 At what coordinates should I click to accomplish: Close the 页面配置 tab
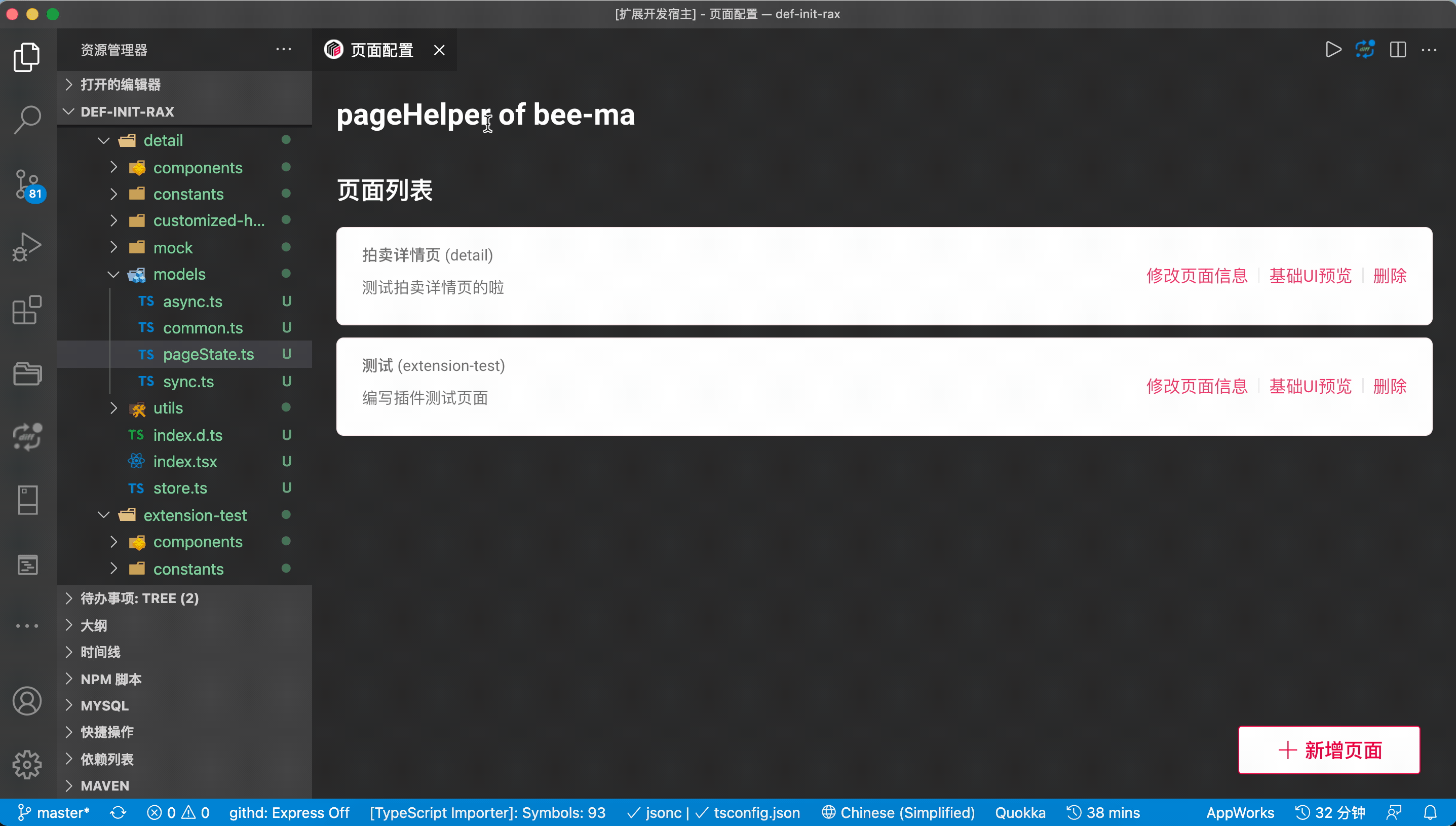(439, 50)
